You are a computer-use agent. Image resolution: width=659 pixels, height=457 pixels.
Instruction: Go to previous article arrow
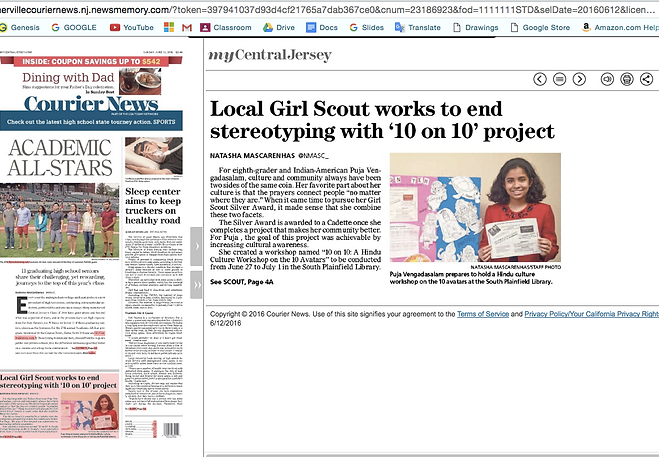tap(540, 79)
